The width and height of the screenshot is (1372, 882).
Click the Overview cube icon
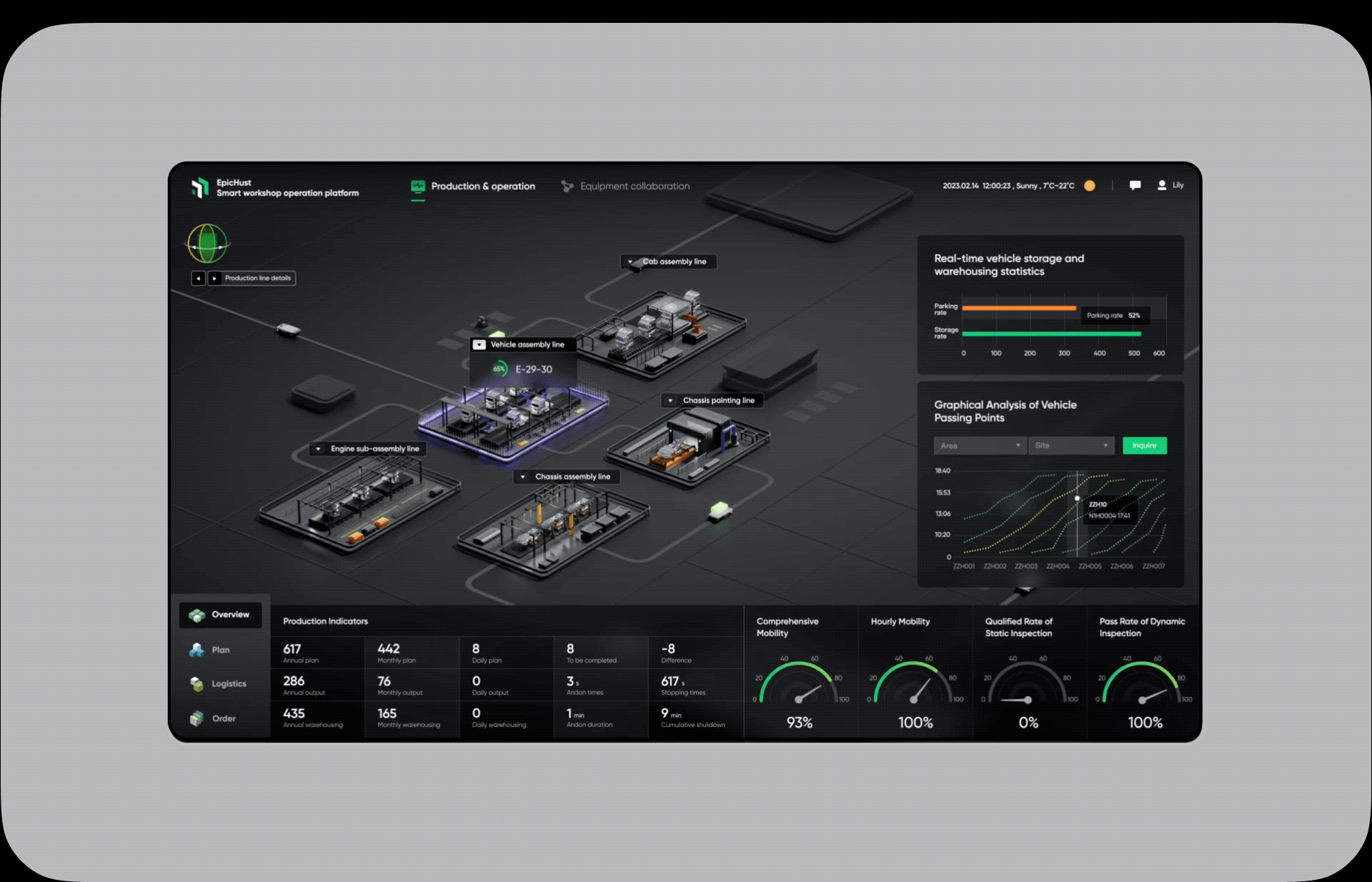[197, 615]
